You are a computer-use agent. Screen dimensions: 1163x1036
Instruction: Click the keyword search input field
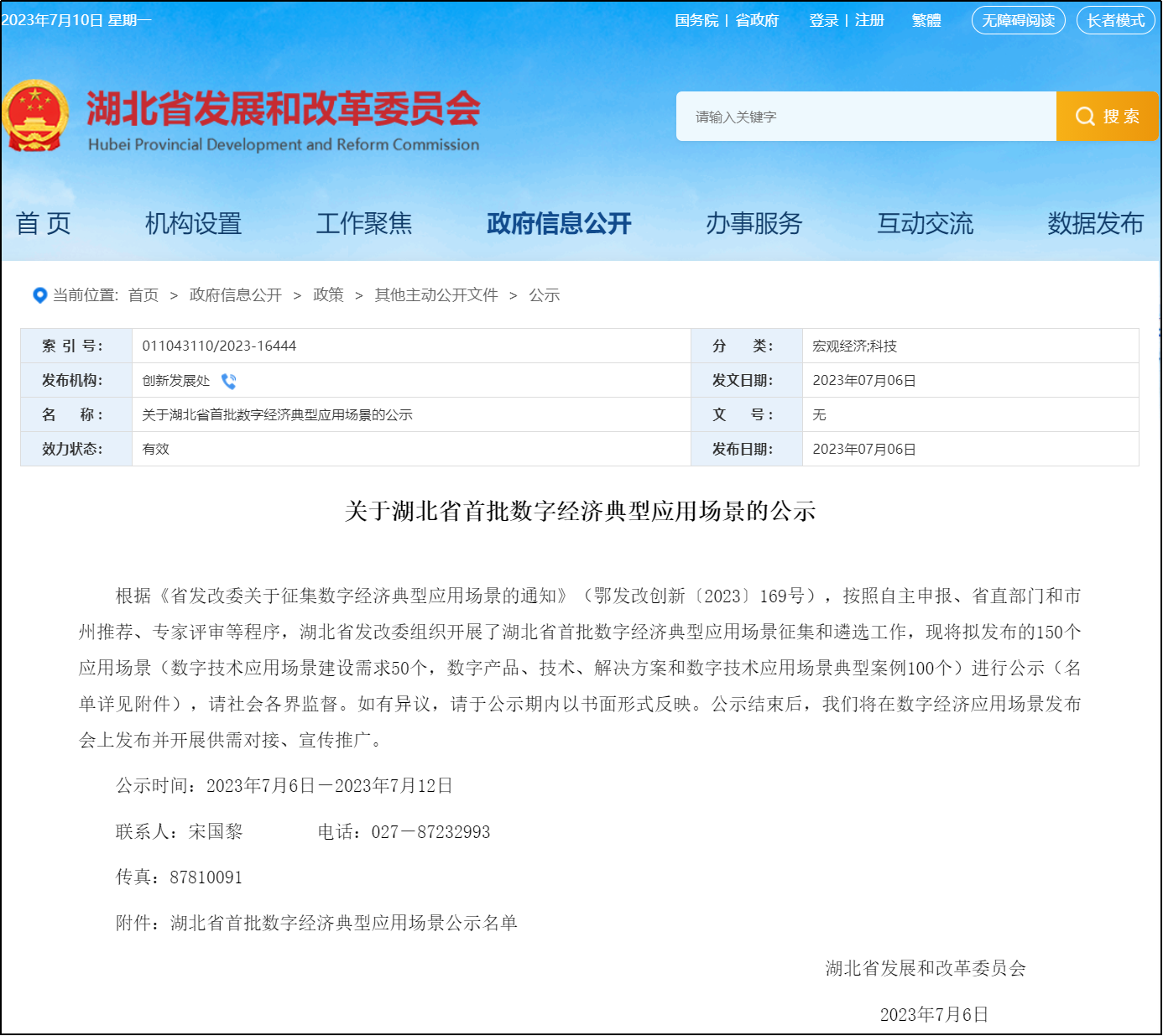pos(864,116)
